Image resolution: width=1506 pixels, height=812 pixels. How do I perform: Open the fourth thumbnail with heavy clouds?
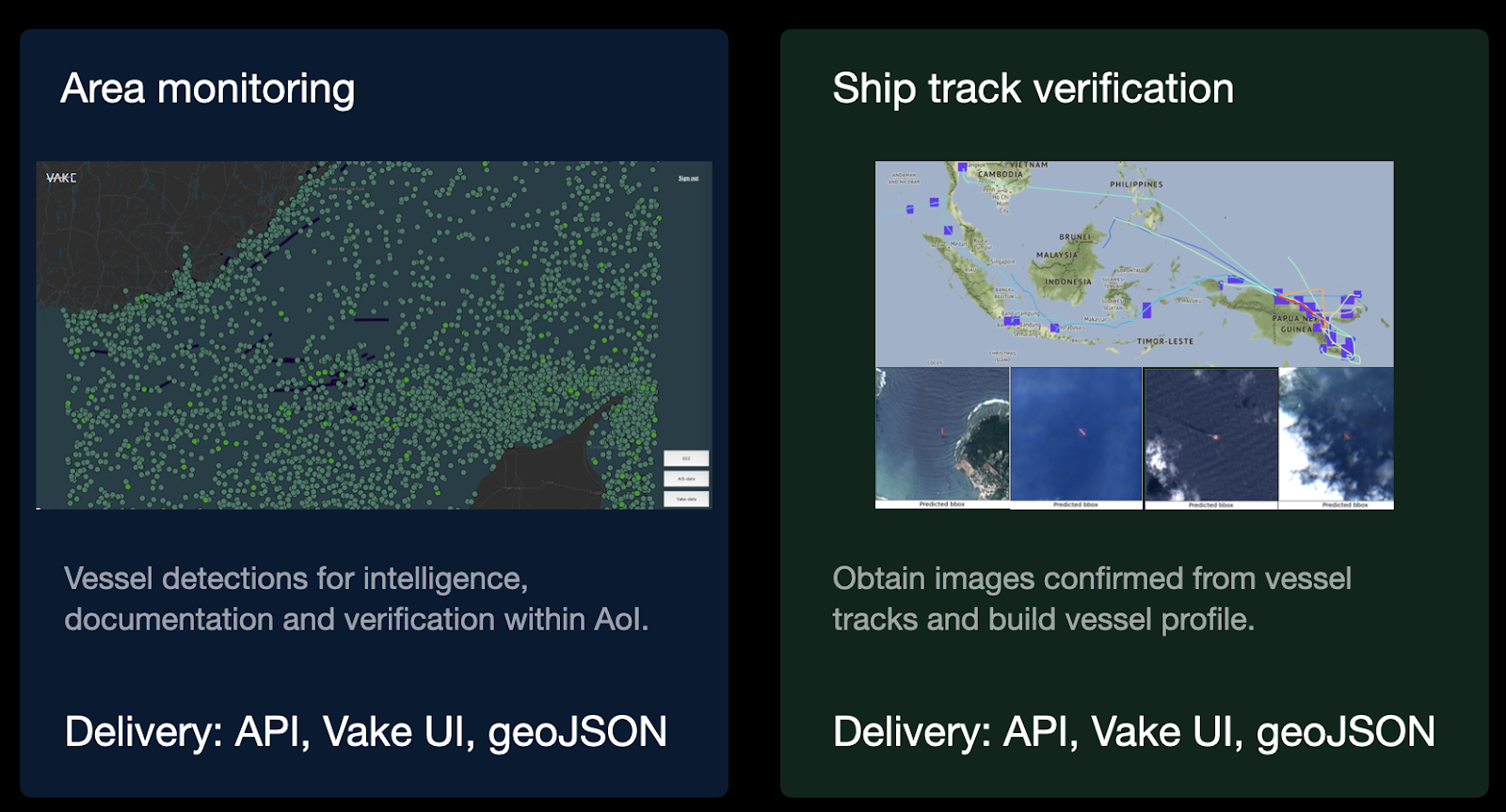1337,434
